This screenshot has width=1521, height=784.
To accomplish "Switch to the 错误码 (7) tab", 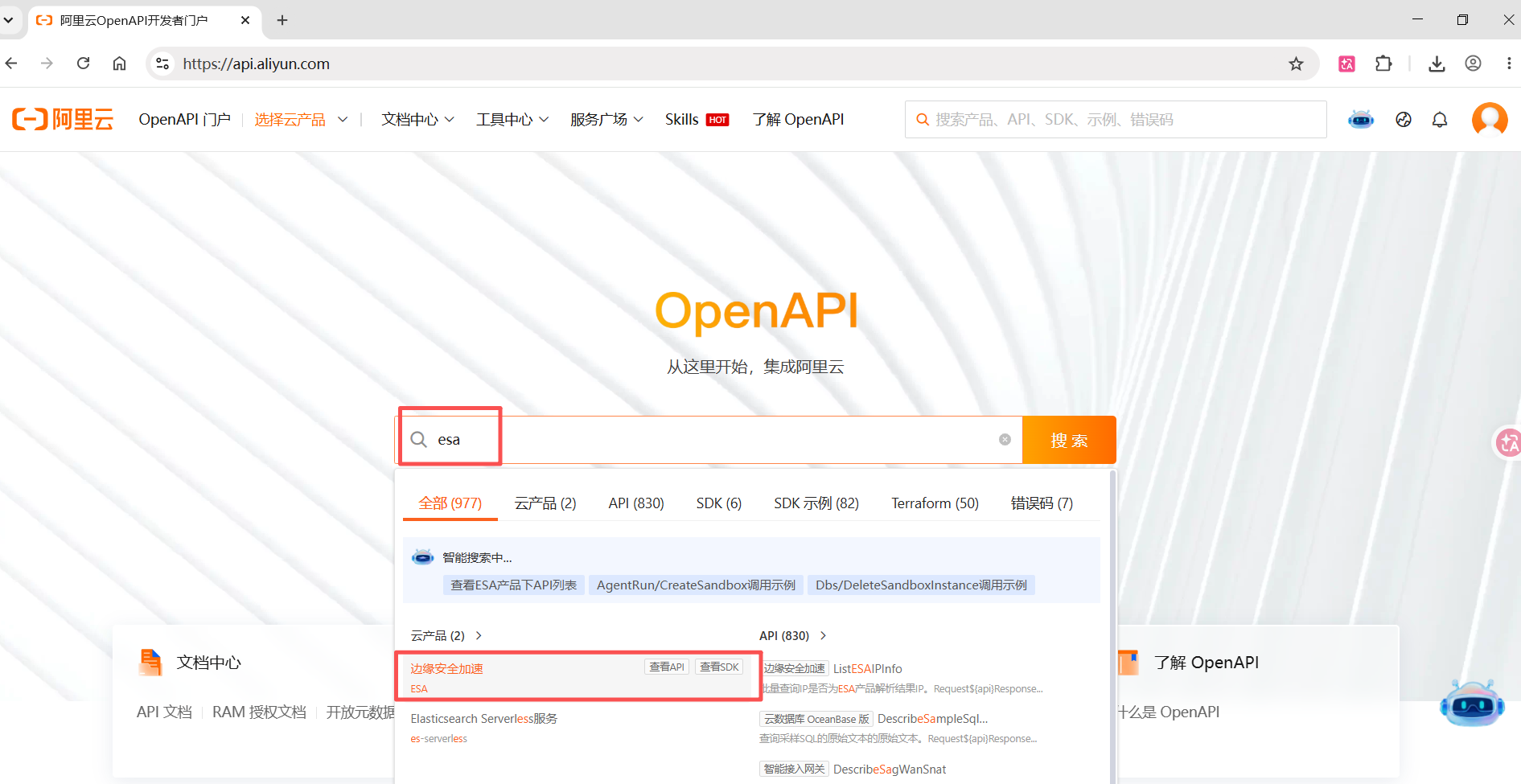I will click(x=1042, y=503).
